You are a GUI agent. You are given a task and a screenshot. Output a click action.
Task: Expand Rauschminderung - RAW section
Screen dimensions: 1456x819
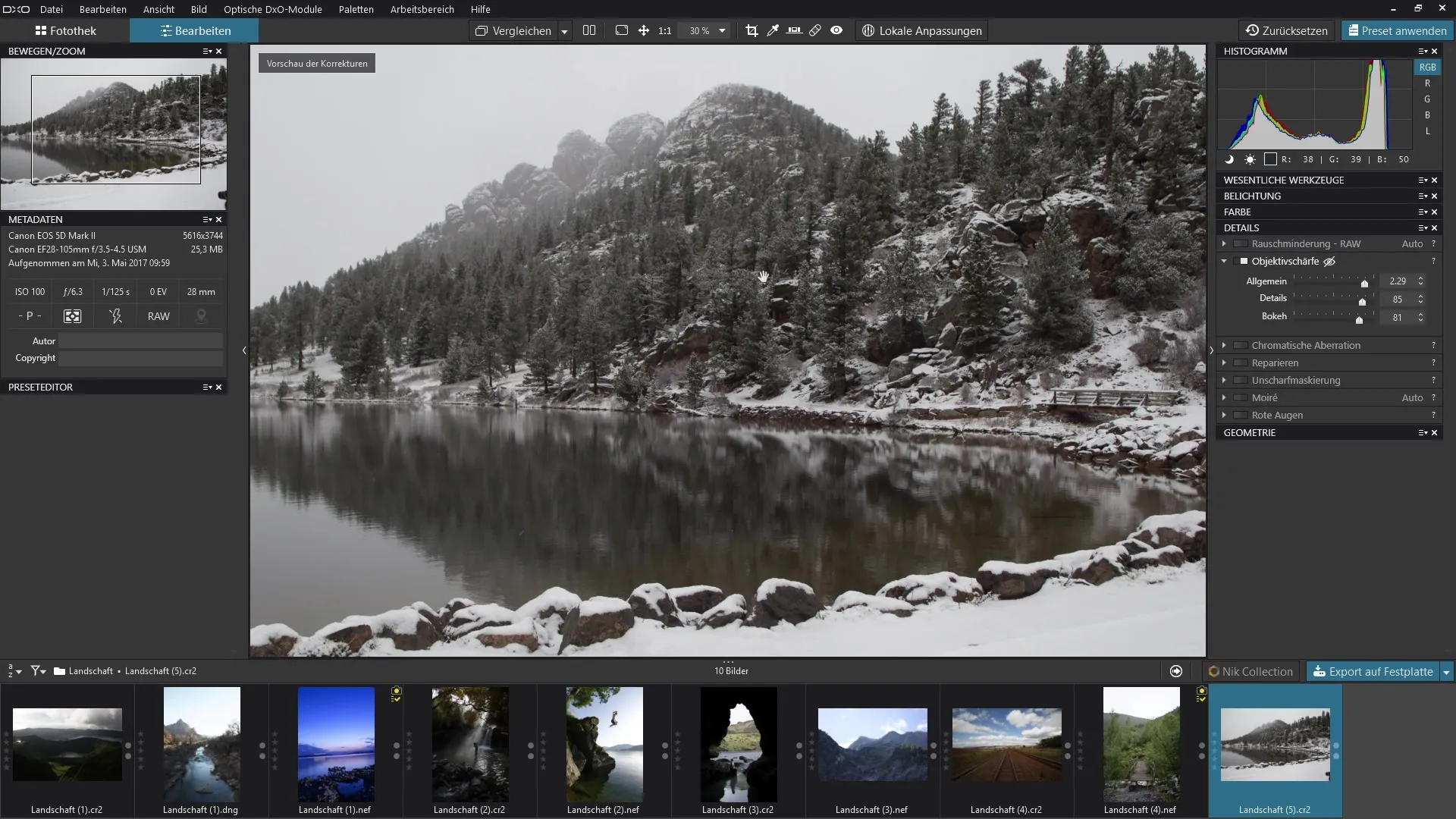coord(1224,244)
